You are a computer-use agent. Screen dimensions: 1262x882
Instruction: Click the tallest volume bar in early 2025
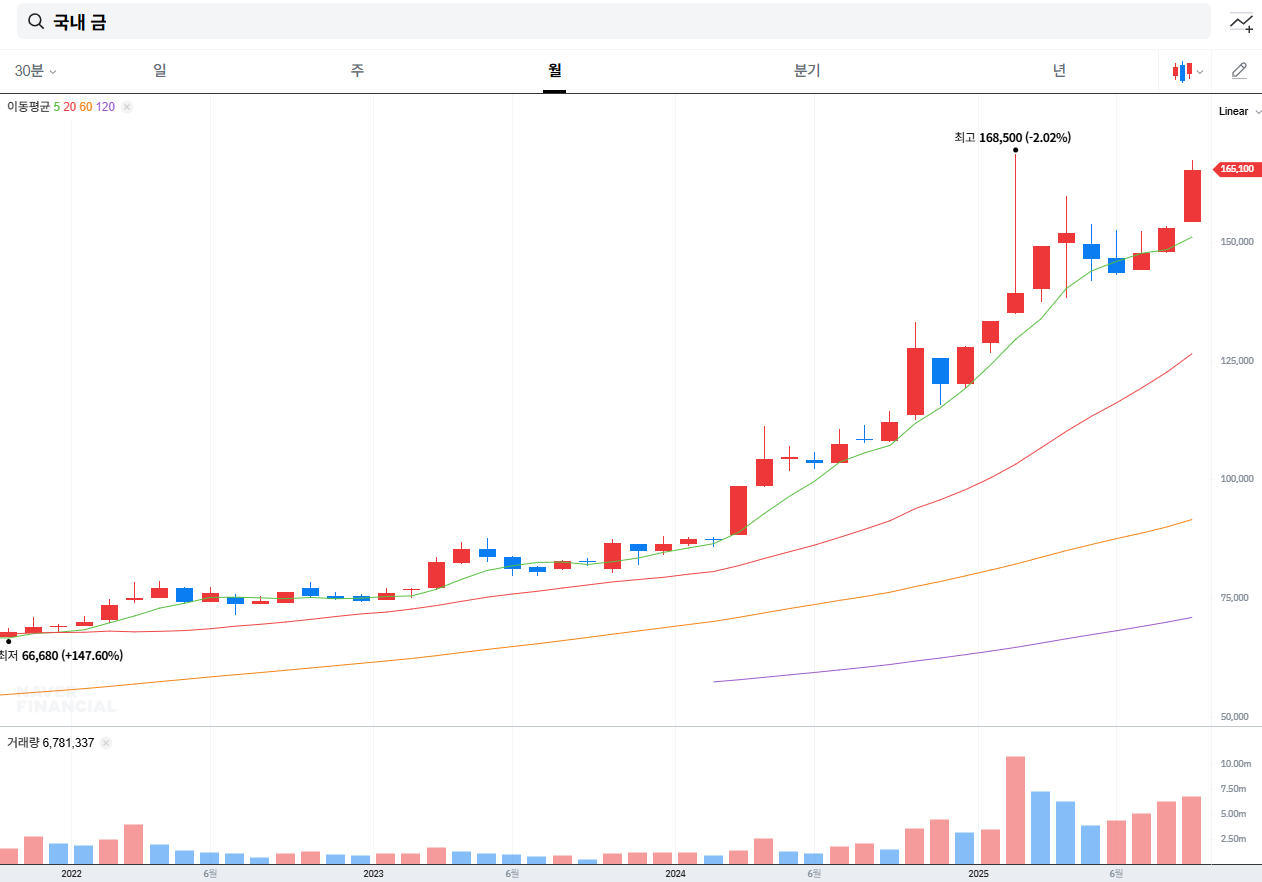tap(1015, 810)
